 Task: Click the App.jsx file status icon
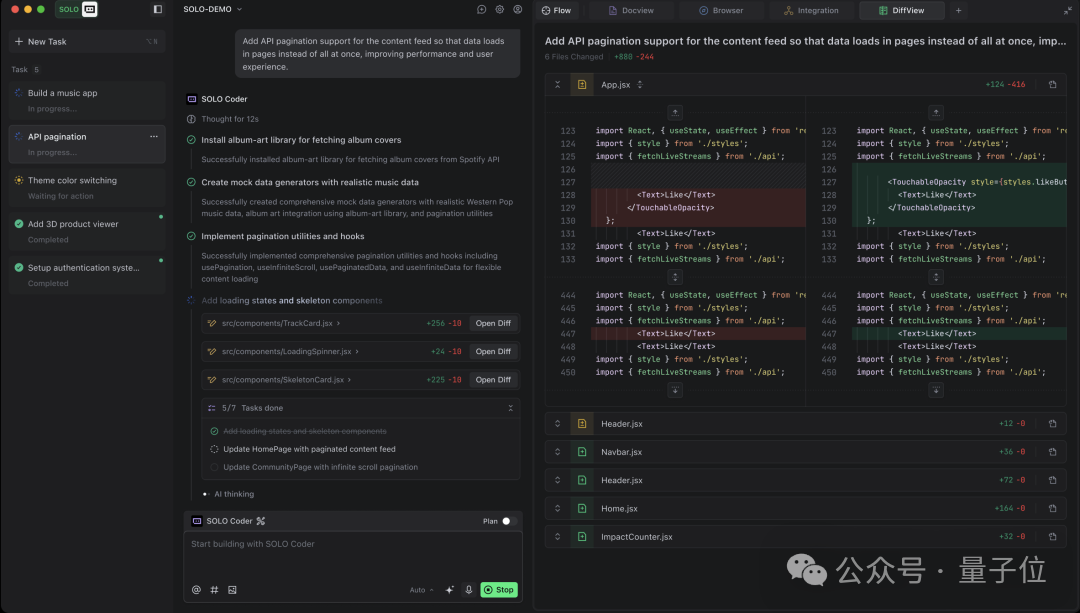click(x=582, y=85)
